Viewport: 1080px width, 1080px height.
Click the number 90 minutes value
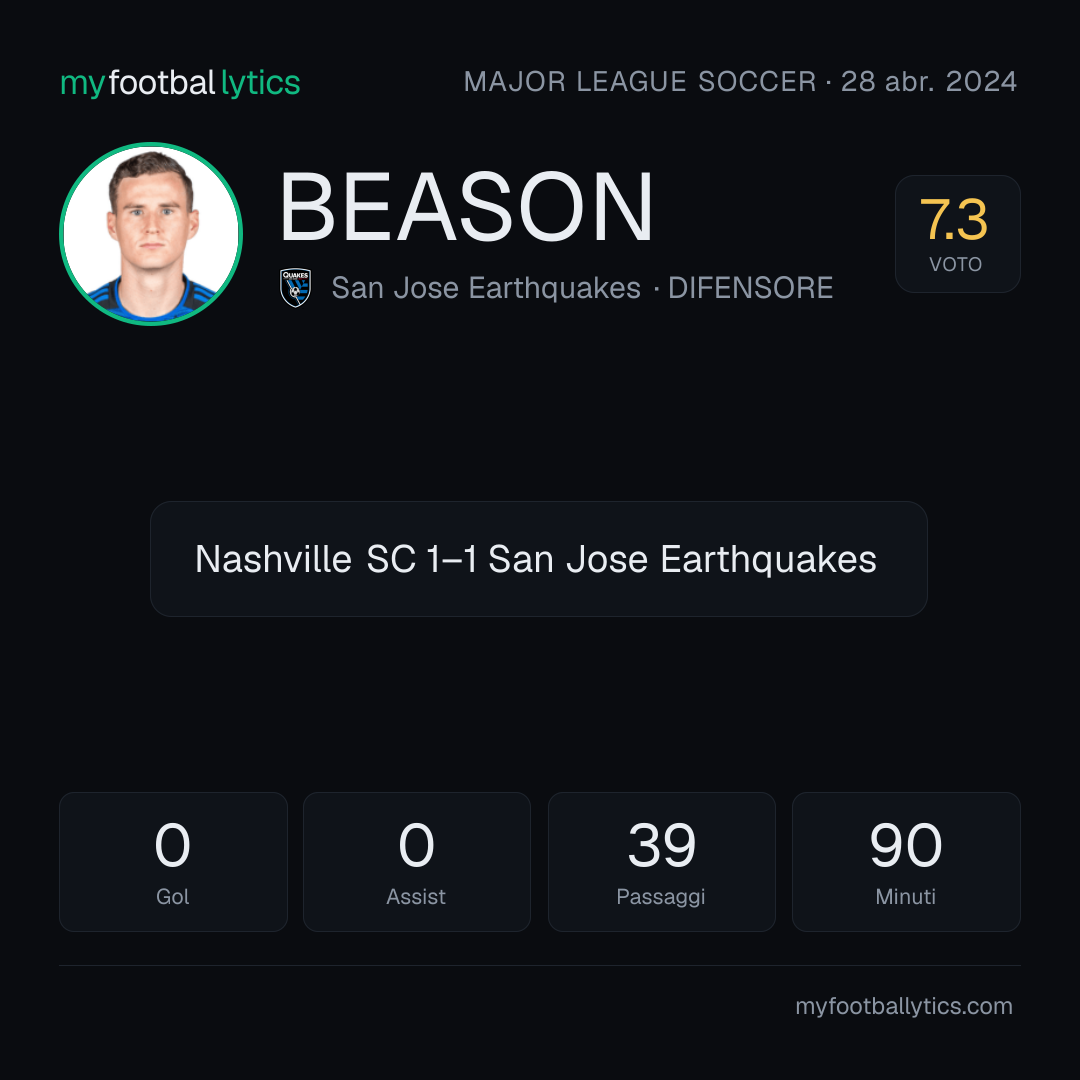(x=906, y=845)
